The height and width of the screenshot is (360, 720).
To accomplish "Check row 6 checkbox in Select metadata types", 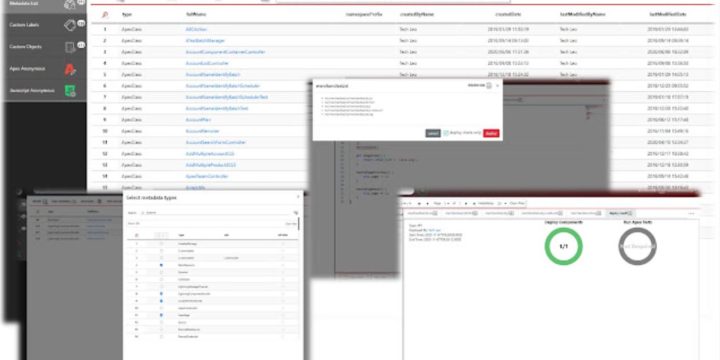I will 161,279.
